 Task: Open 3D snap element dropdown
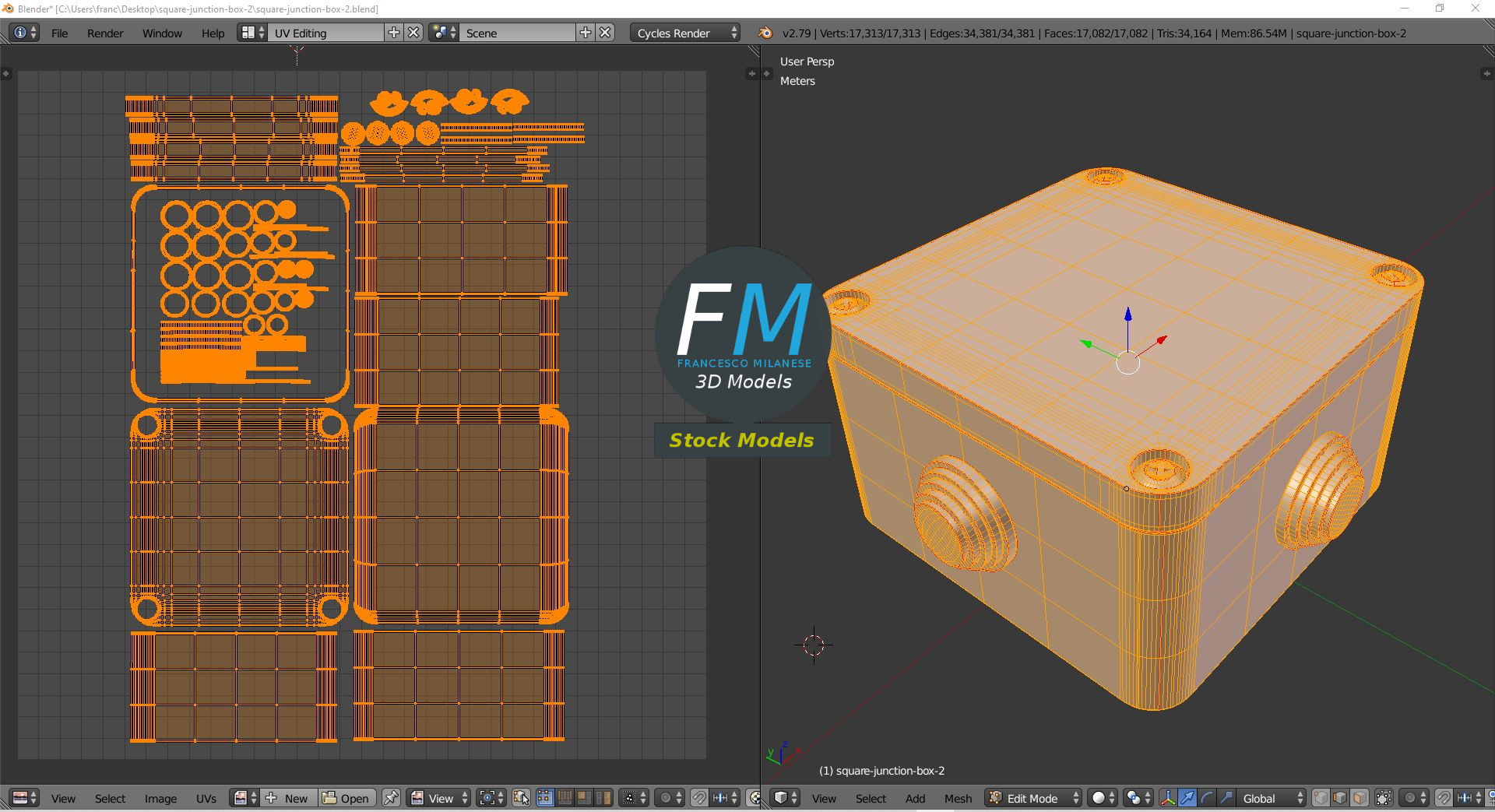click(1469, 798)
